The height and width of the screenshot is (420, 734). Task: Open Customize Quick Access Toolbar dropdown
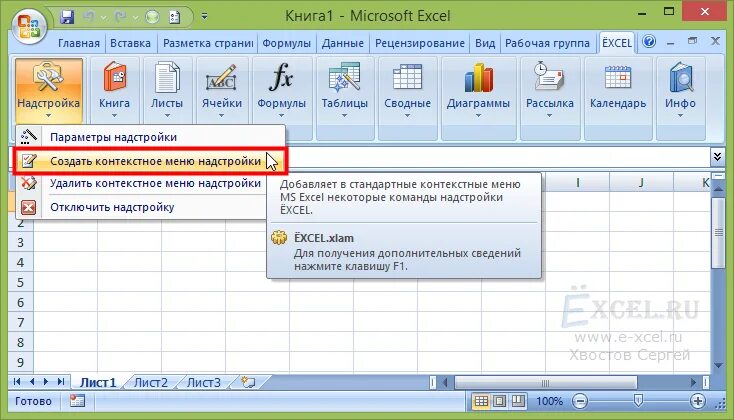click(x=205, y=16)
